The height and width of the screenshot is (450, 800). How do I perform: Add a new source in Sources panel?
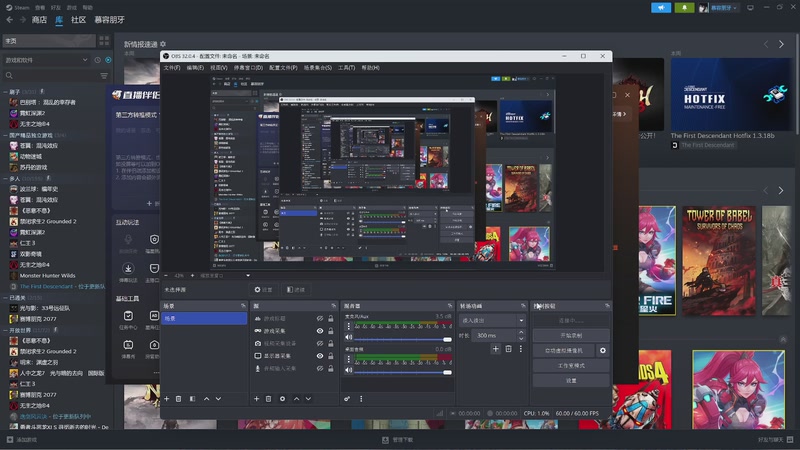[257, 398]
